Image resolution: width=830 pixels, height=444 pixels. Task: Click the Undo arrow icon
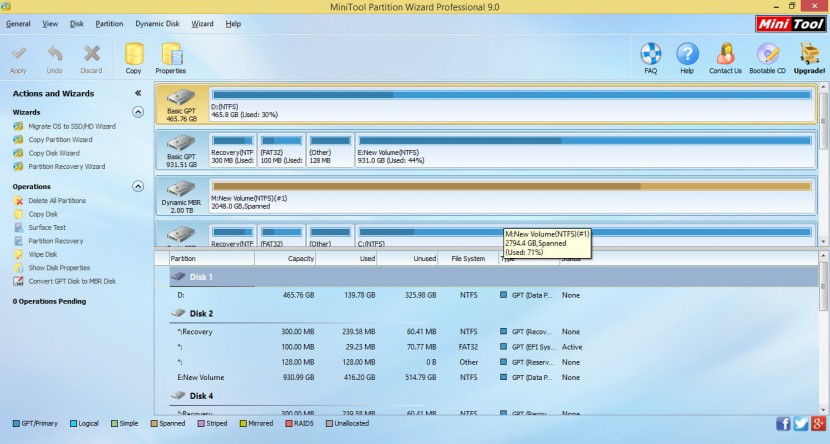55,53
